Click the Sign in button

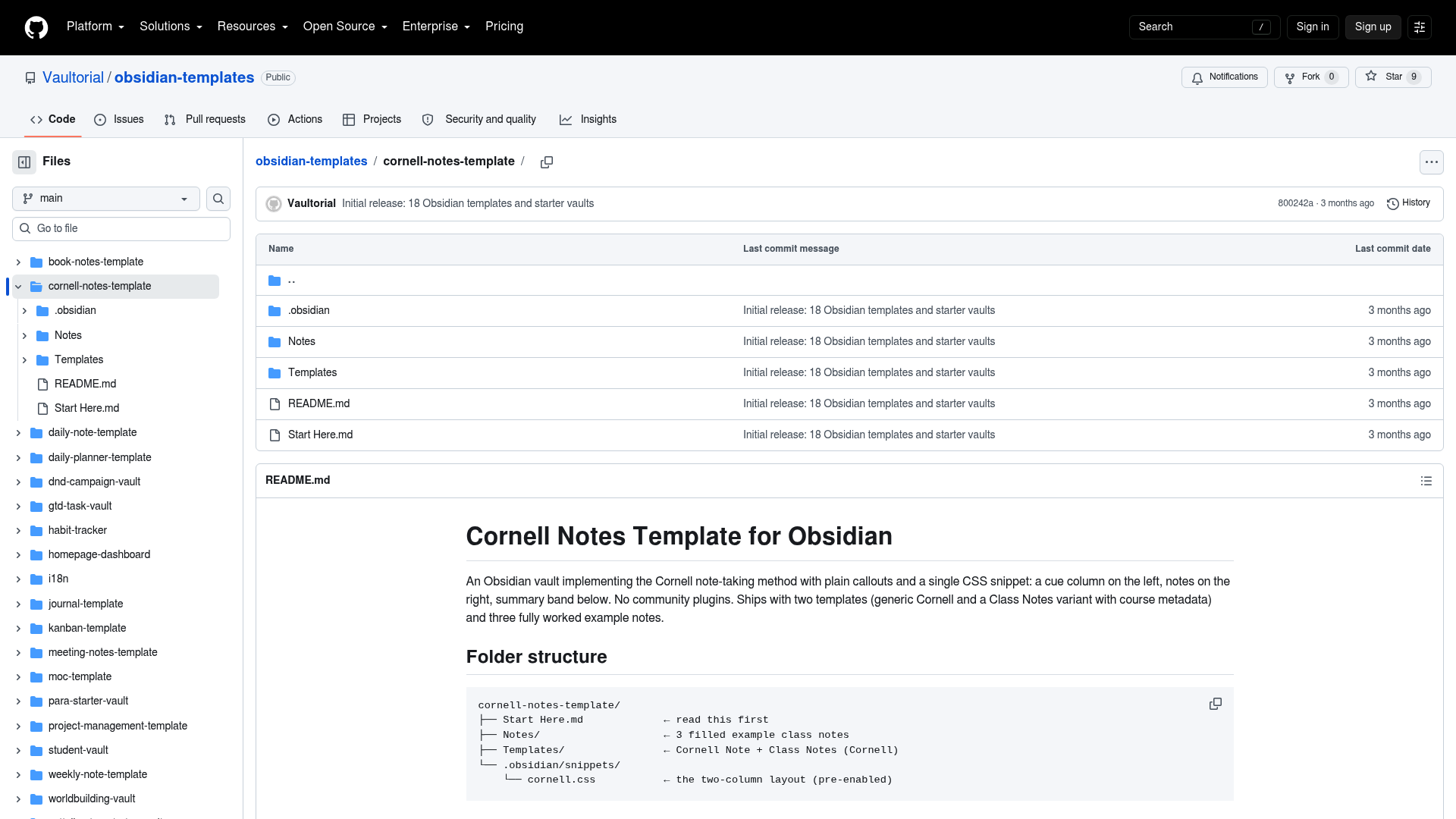point(1313,27)
